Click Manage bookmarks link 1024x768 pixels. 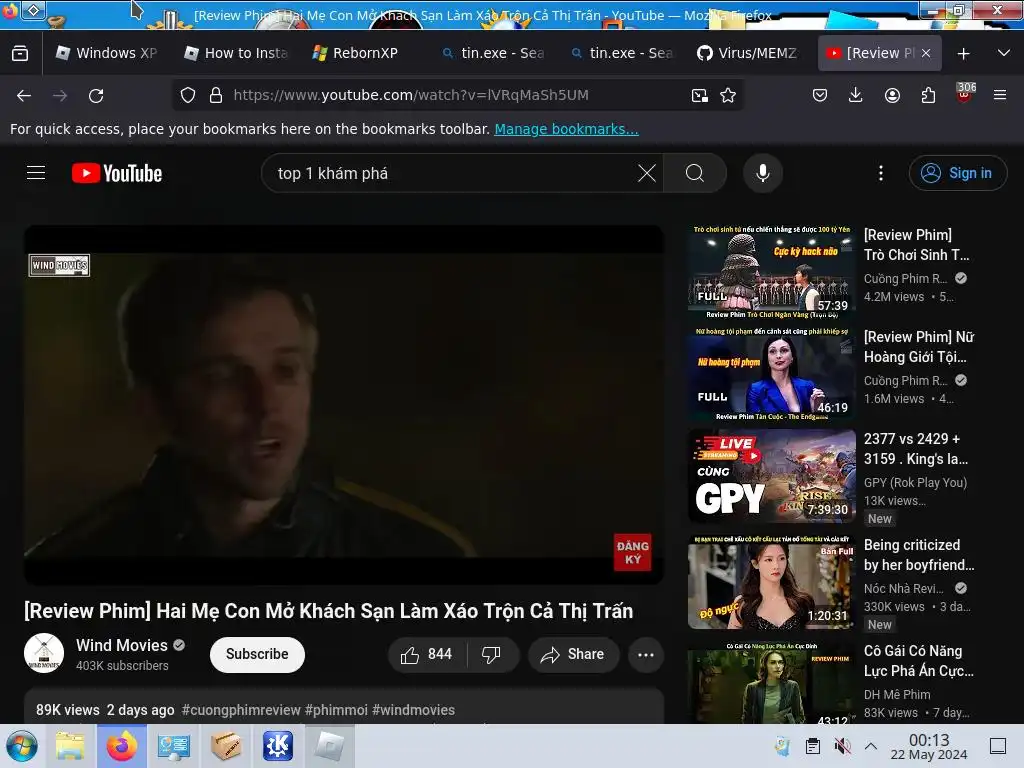coord(566,129)
